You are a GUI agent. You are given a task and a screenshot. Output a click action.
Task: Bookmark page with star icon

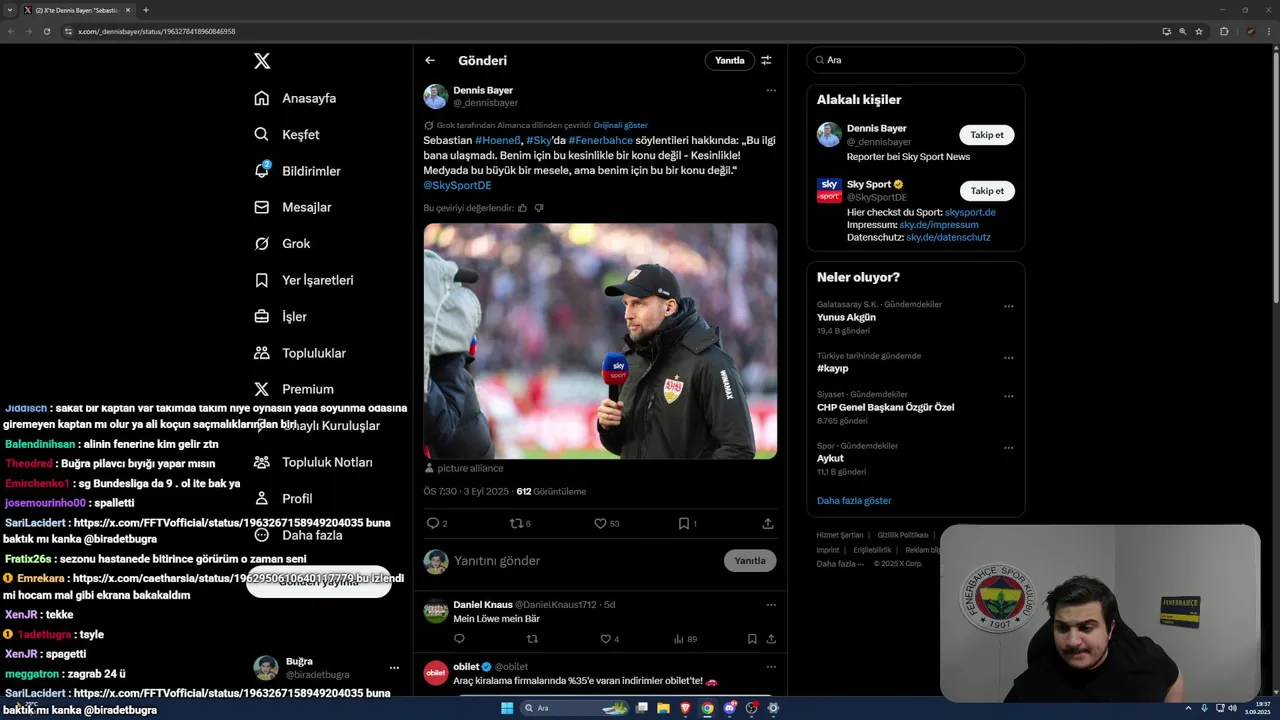[1199, 31]
